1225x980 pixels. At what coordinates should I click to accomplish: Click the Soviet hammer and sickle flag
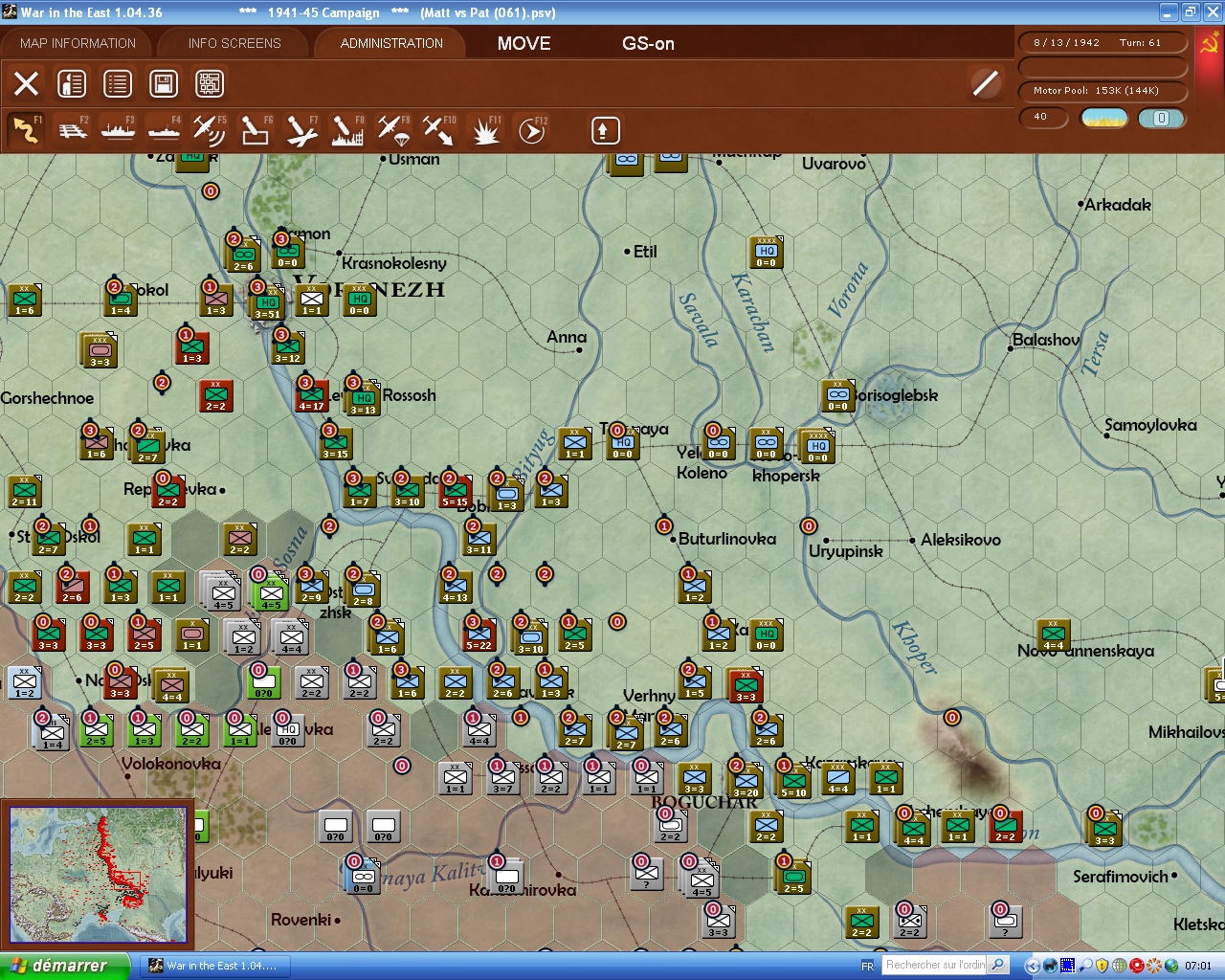pyautogui.click(x=1209, y=44)
